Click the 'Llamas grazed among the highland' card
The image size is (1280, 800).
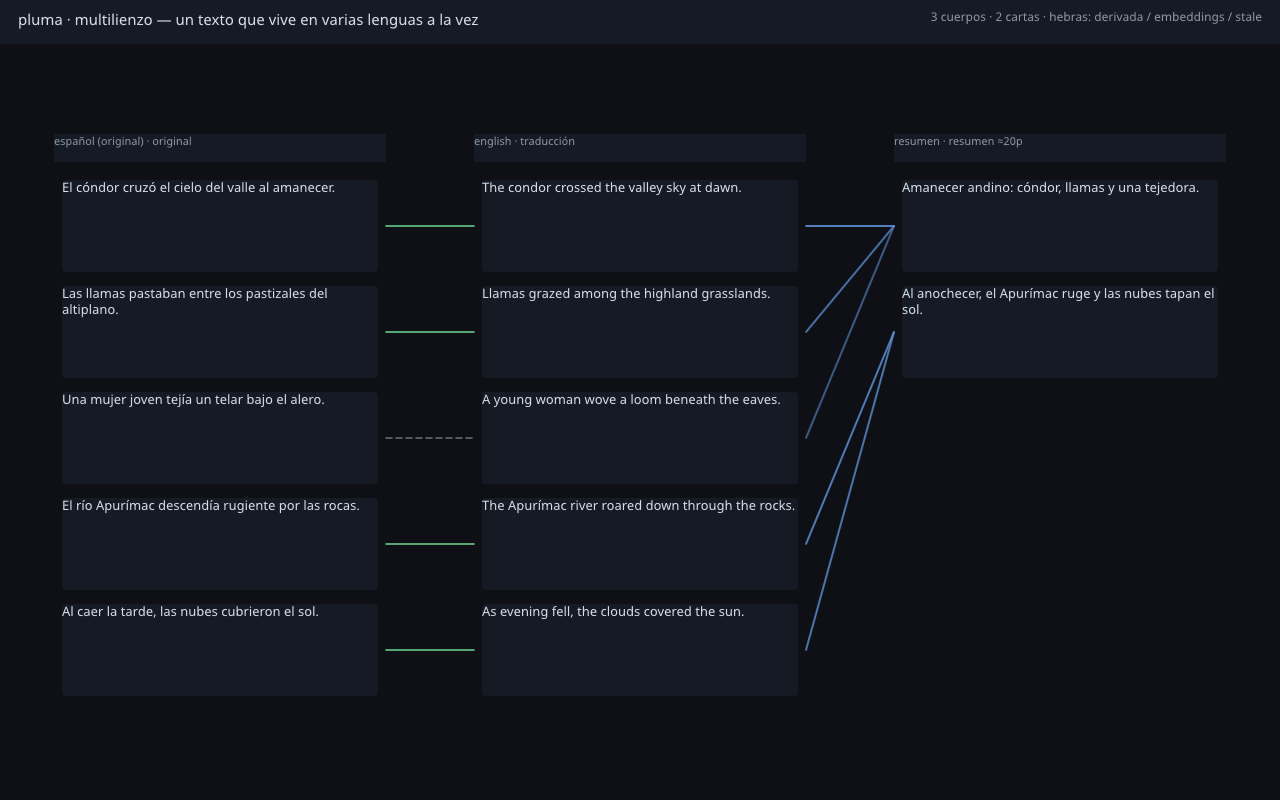(640, 332)
